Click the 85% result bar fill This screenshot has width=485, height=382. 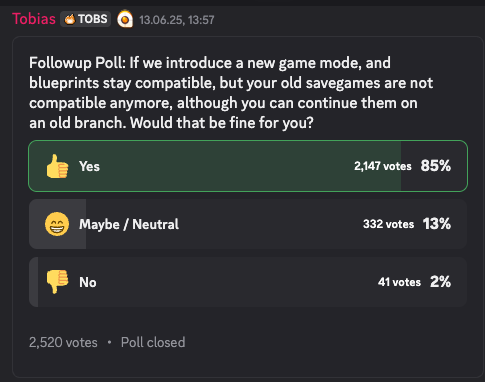(215, 166)
